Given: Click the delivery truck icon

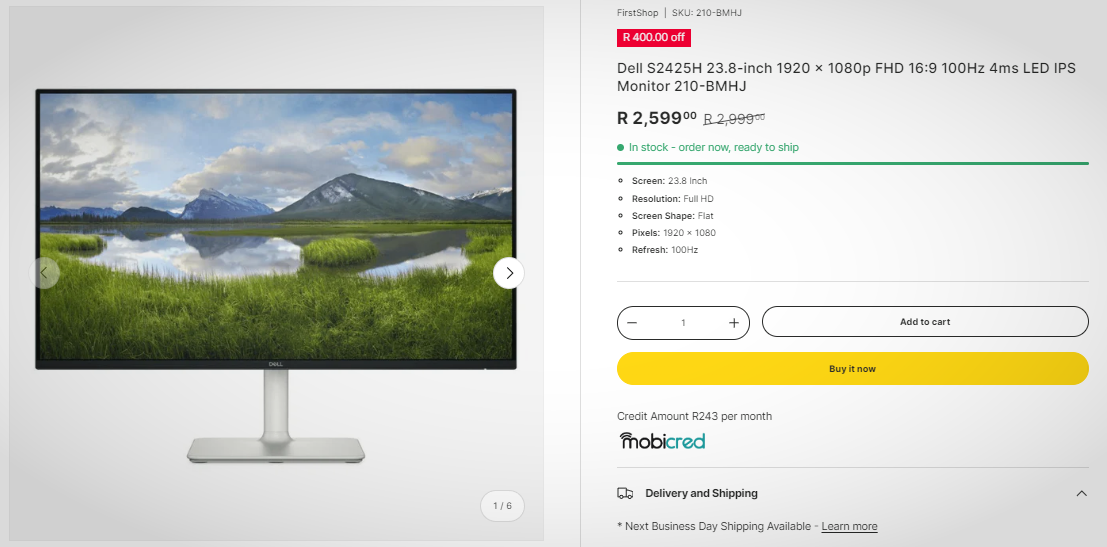Looking at the screenshot, I should (x=625, y=493).
